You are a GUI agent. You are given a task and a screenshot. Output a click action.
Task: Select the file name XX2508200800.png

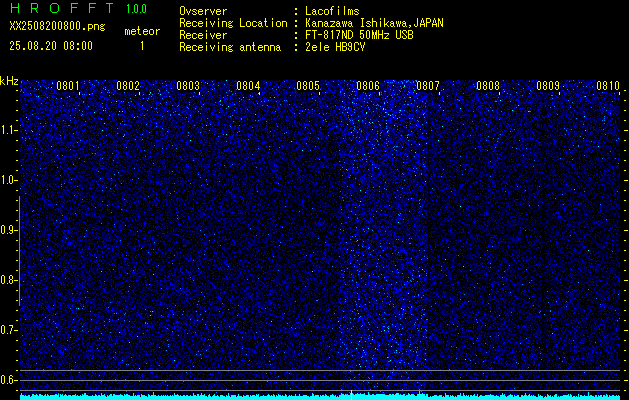pyautogui.click(x=57, y=27)
